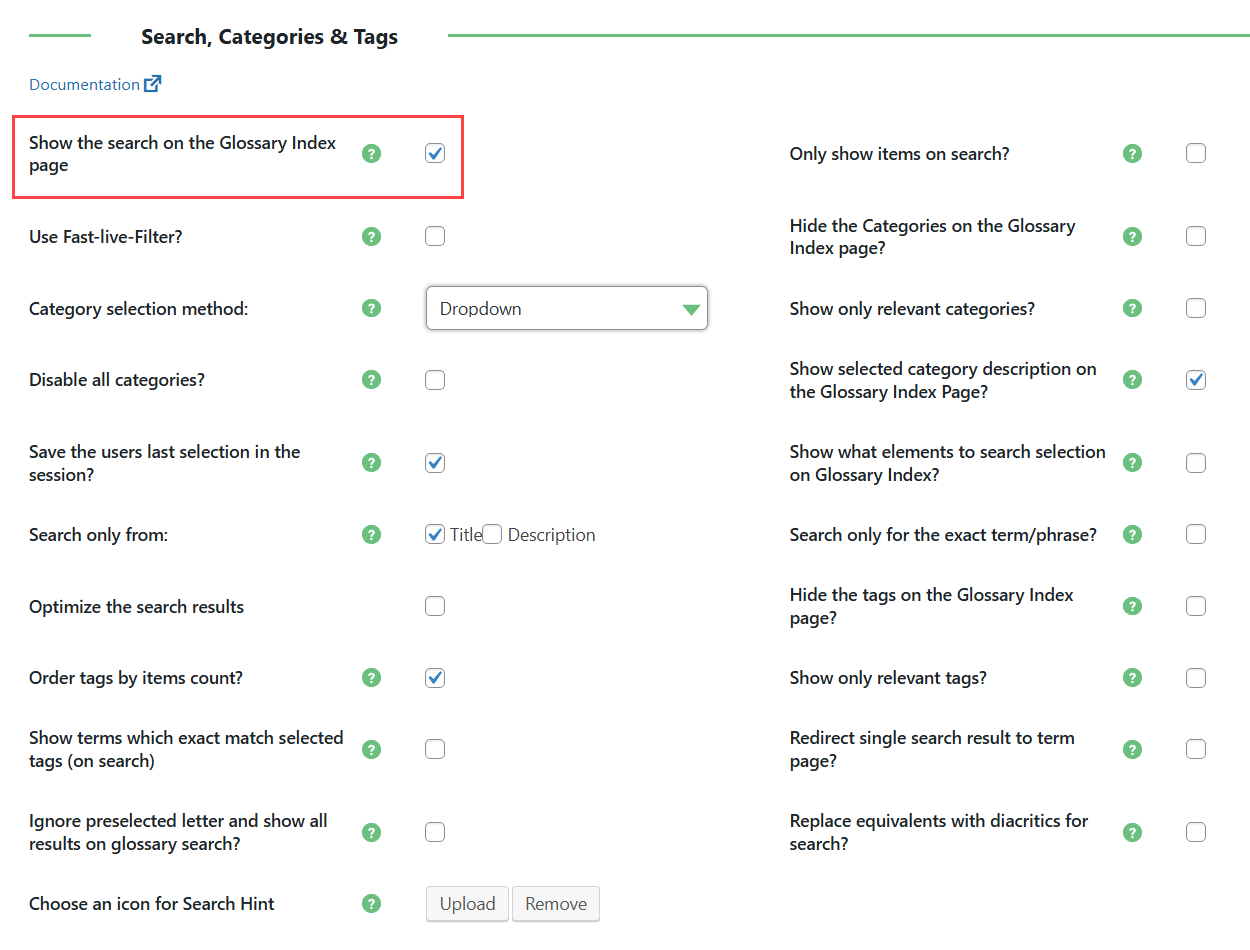Click the Optimize the search results label

(x=137, y=607)
